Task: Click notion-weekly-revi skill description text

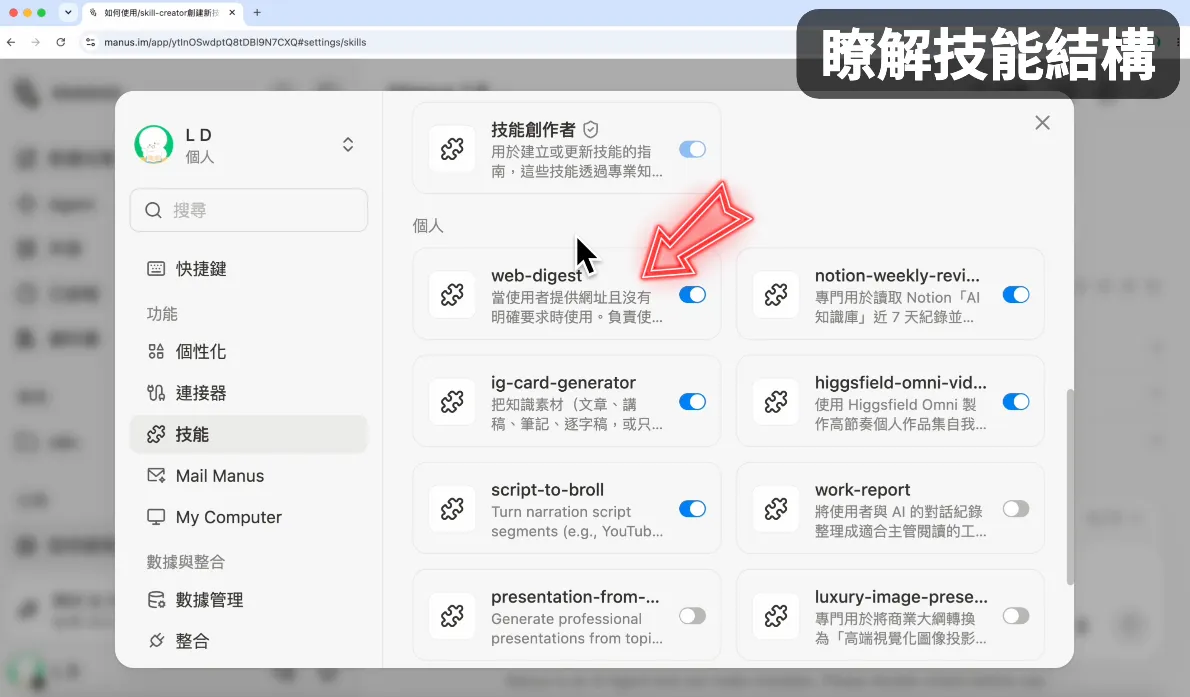Action: (x=898, y=308)
